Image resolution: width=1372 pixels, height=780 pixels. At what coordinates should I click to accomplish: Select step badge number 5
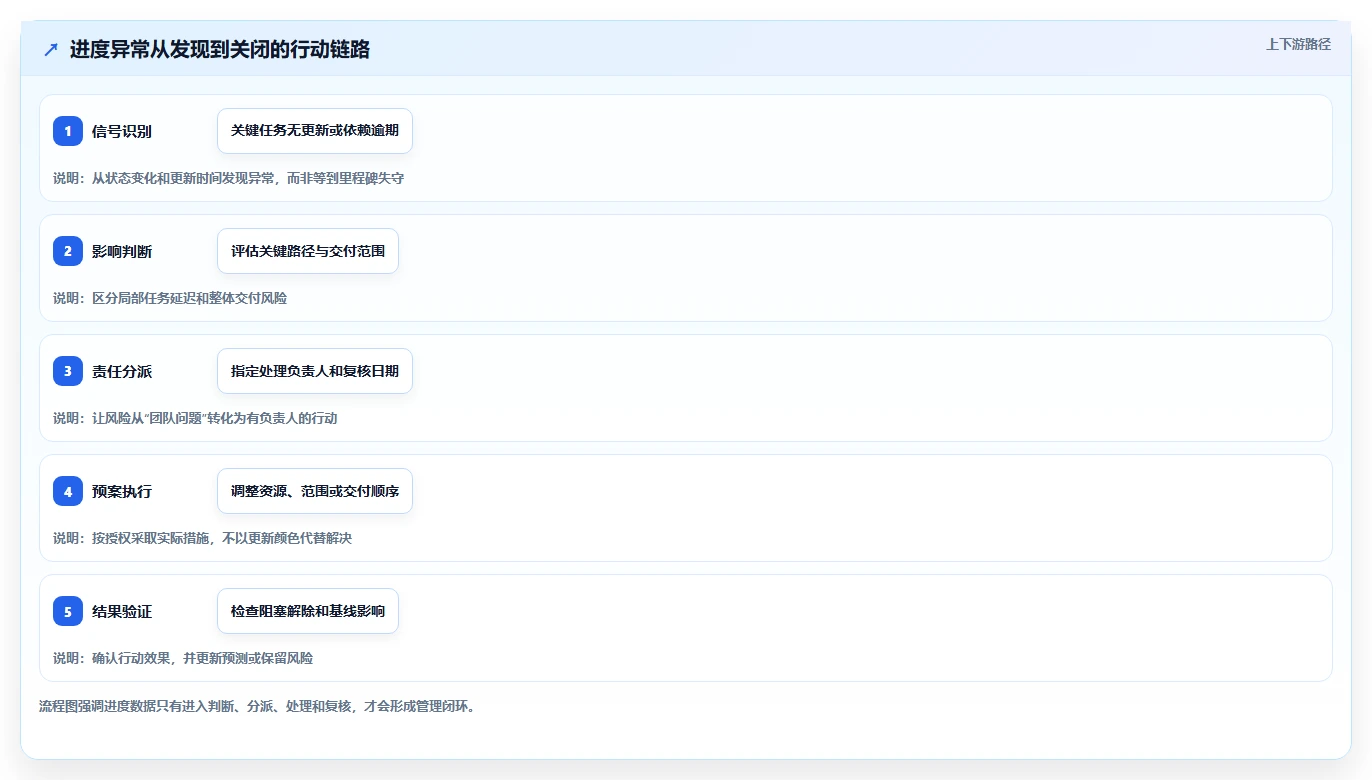point(68,611)
